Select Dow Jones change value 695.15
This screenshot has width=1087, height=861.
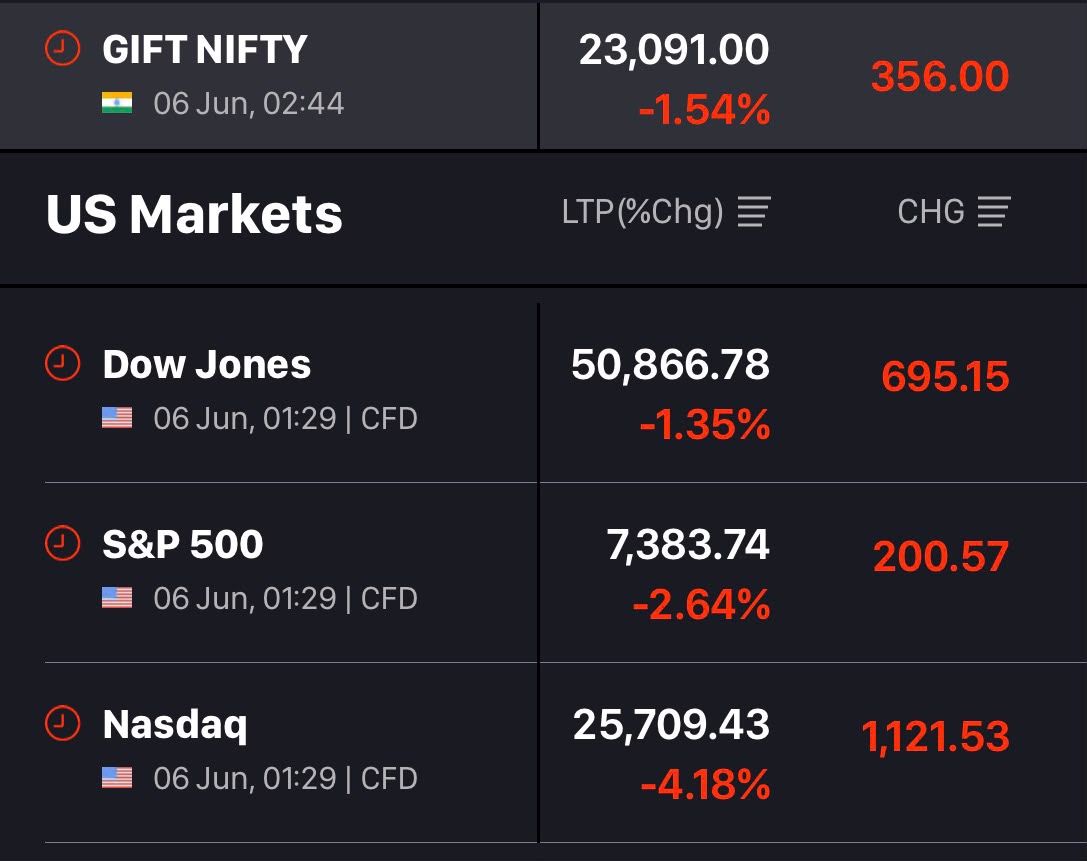click(945, 377)
